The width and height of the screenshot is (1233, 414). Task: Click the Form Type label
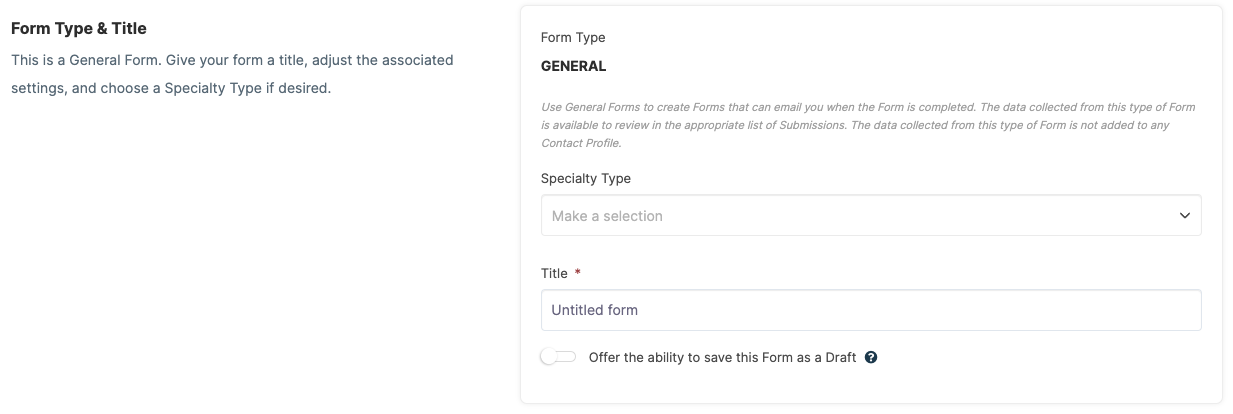(573, 38)
